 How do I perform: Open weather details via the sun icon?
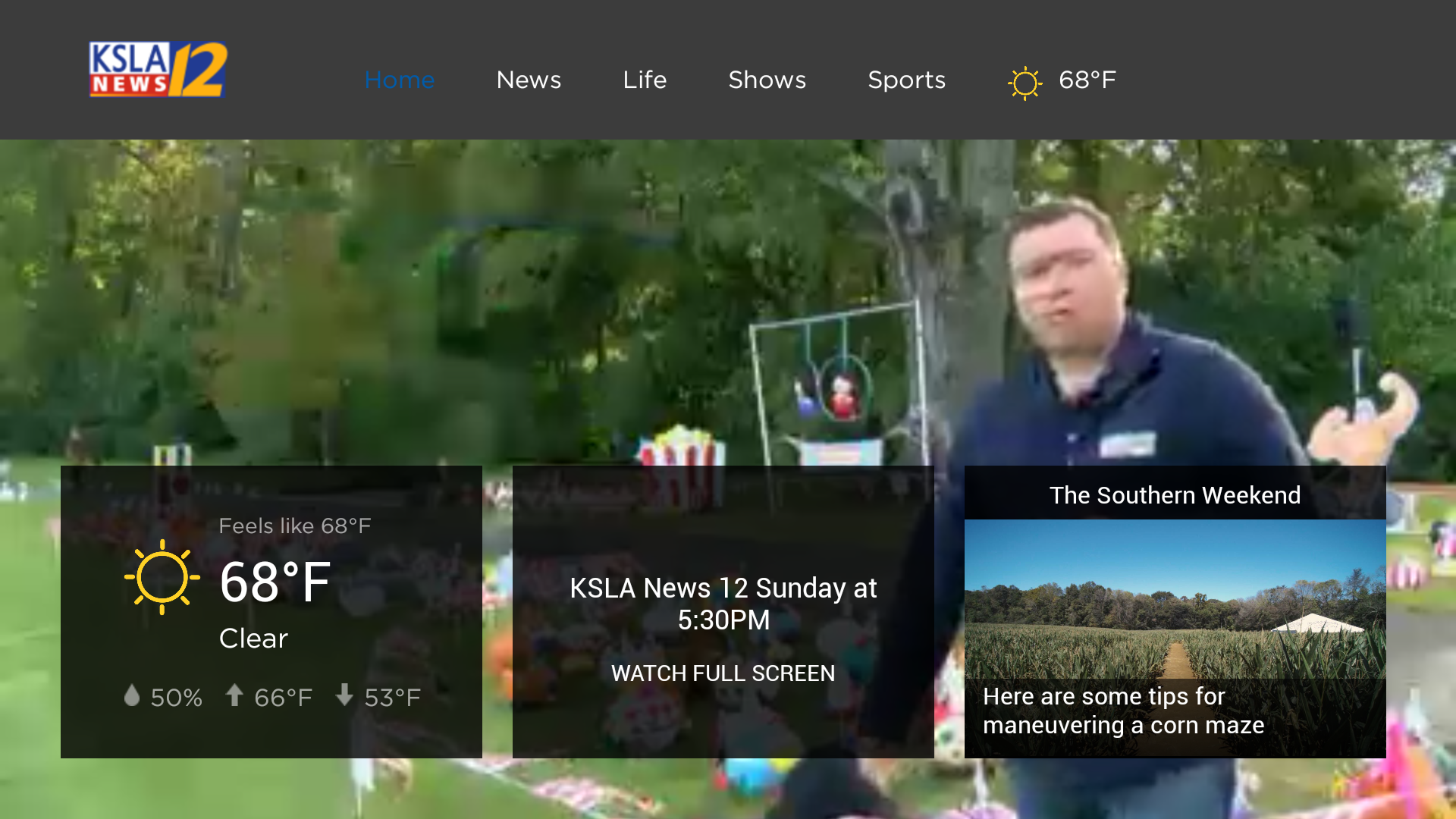tap(1025, 80)
